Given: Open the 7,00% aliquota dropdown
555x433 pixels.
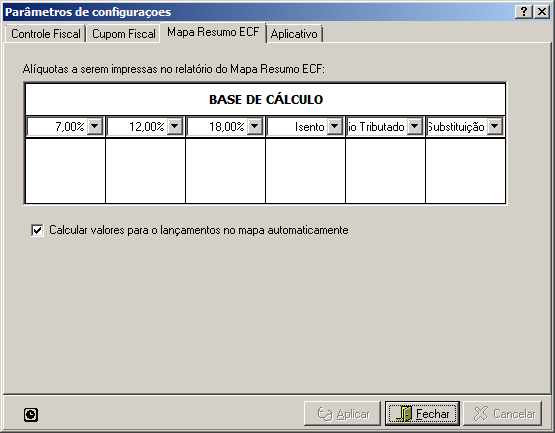Looking at the screenshot, I should [x=95, y=126].
